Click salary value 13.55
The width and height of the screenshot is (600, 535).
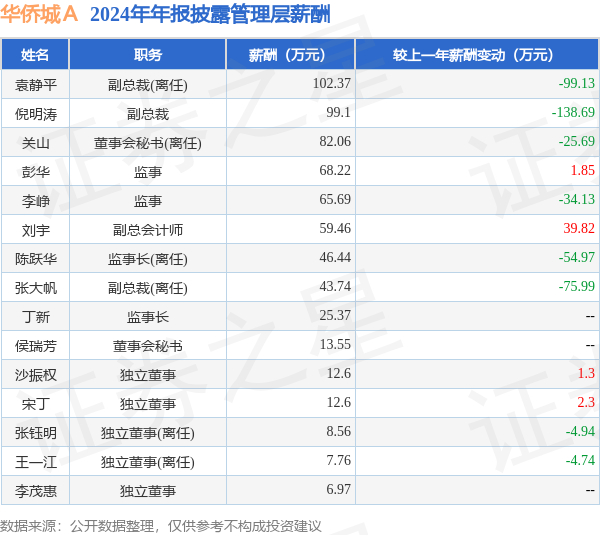tap(335, 344)
